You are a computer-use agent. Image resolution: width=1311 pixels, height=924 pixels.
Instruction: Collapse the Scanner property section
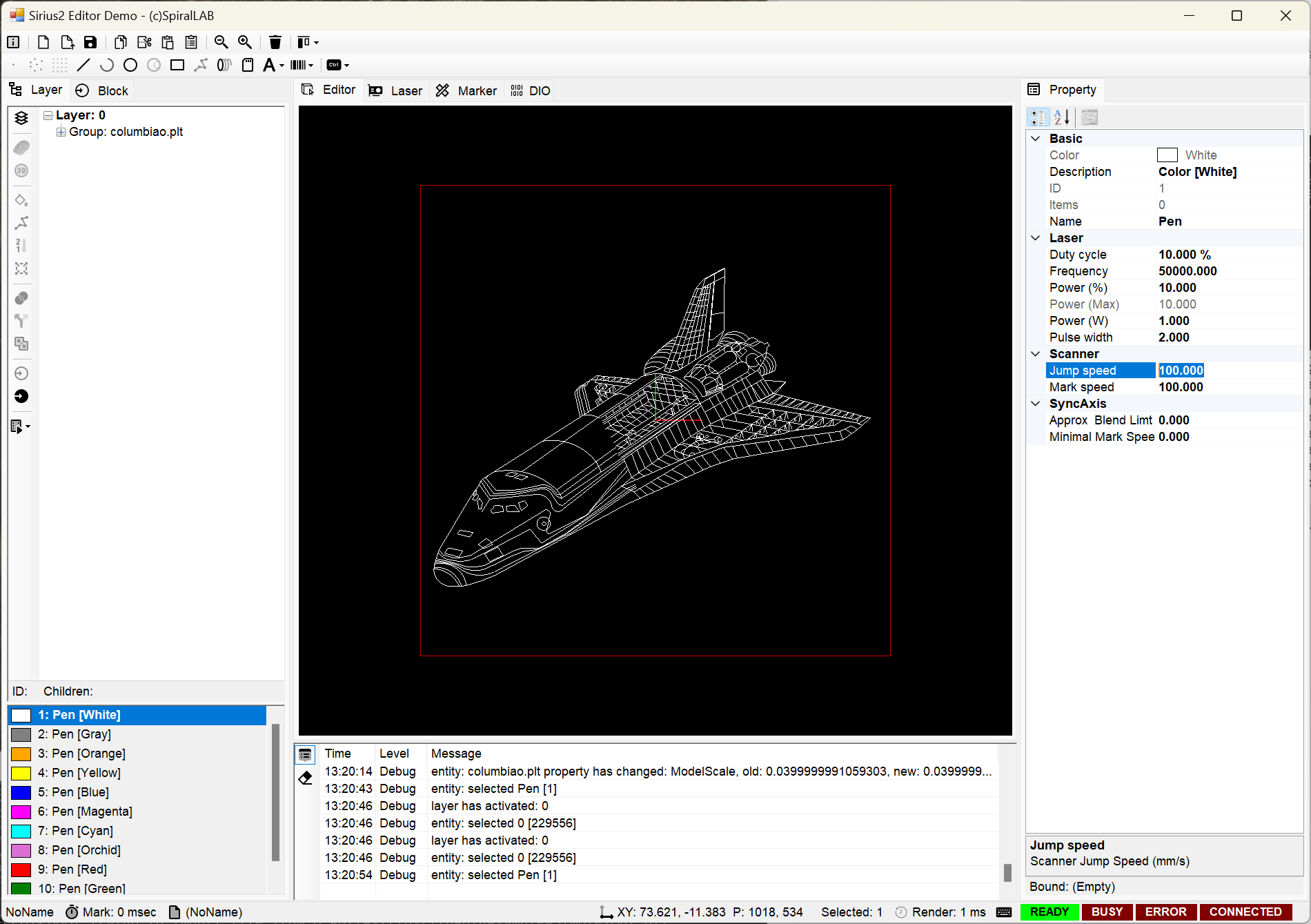click(x=1035, y=354)
